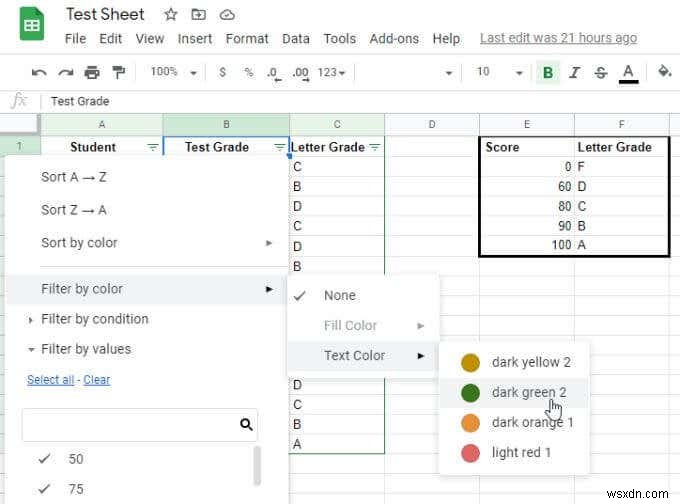Click the Print icon

(x=92, y=72)
